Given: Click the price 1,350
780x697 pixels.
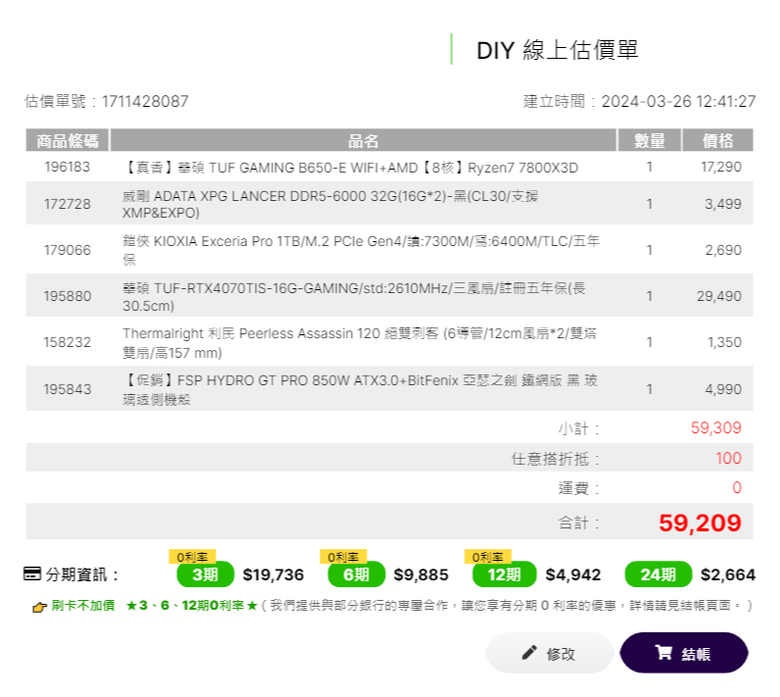Looking at the screenshot, I should coord(724,342).
